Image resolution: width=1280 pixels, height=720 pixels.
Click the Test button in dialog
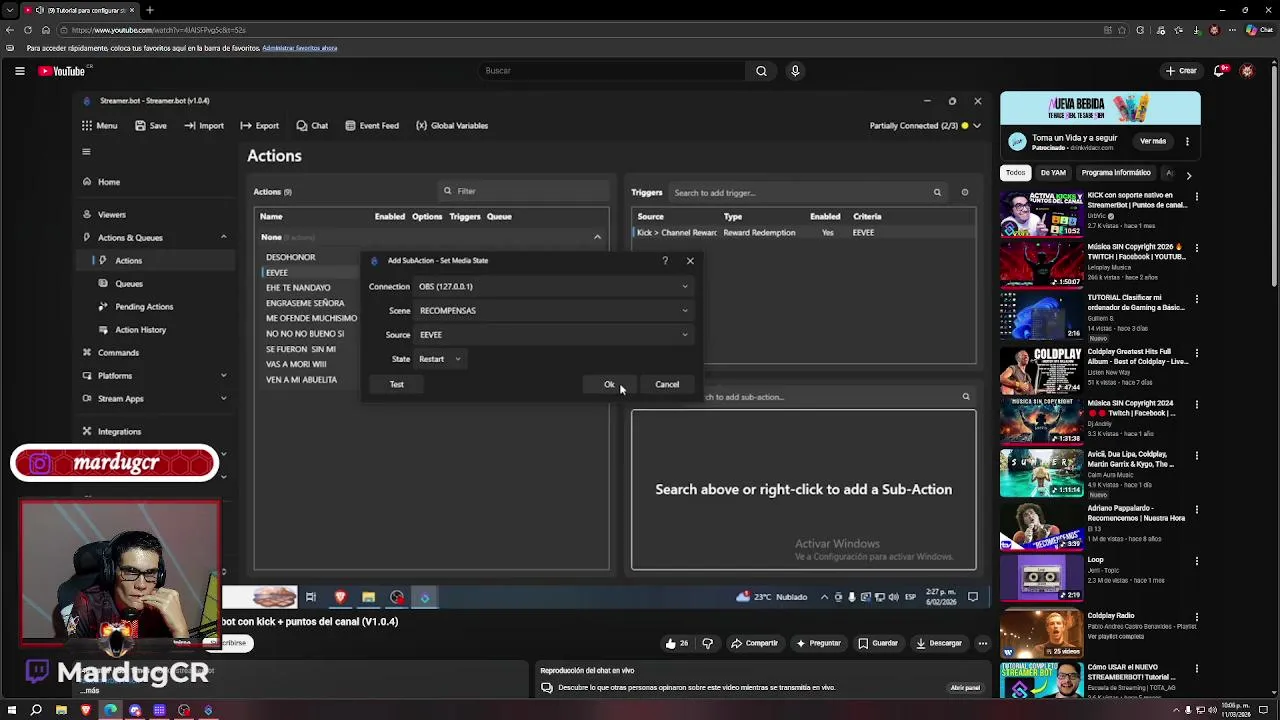coord(397,385)
